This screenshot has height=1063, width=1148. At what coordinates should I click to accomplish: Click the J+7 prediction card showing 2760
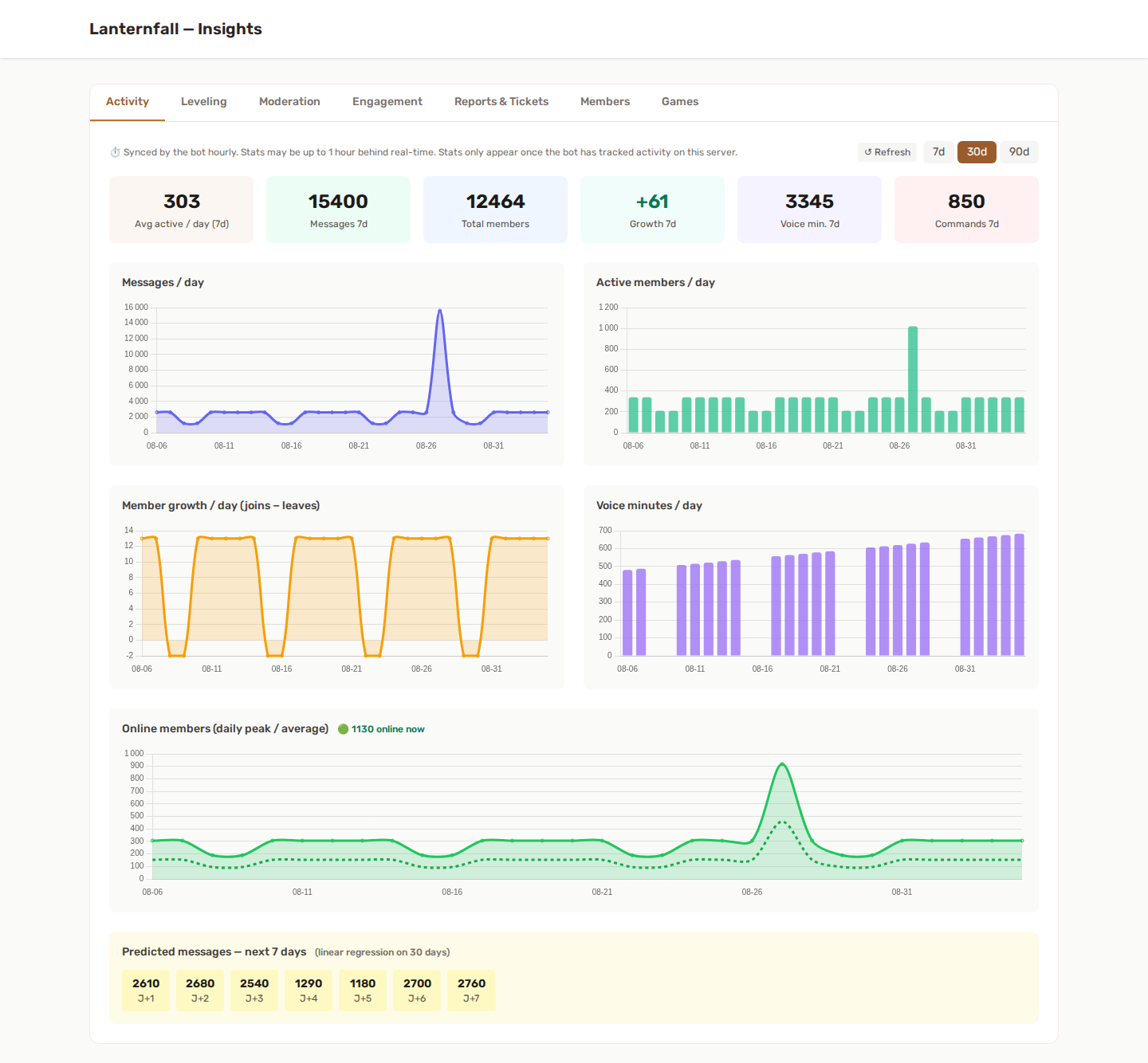pyautogui.click(x=471, y=990)
